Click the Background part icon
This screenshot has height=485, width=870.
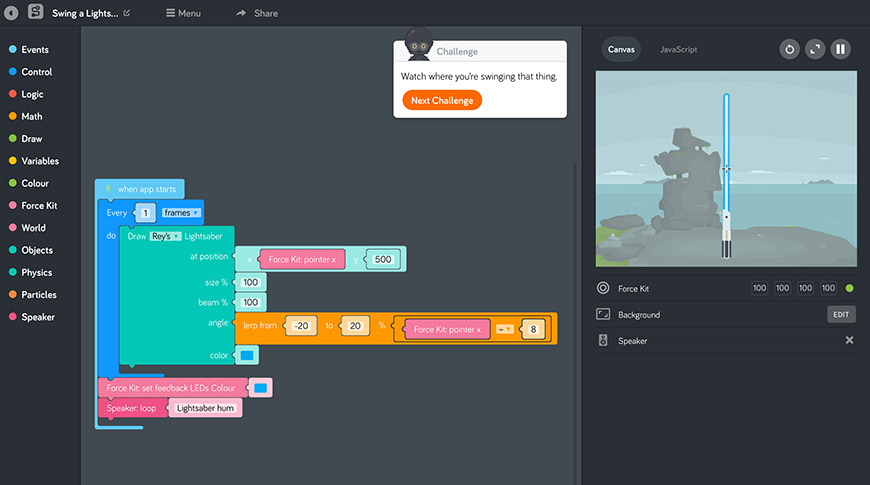coord(603,314)
